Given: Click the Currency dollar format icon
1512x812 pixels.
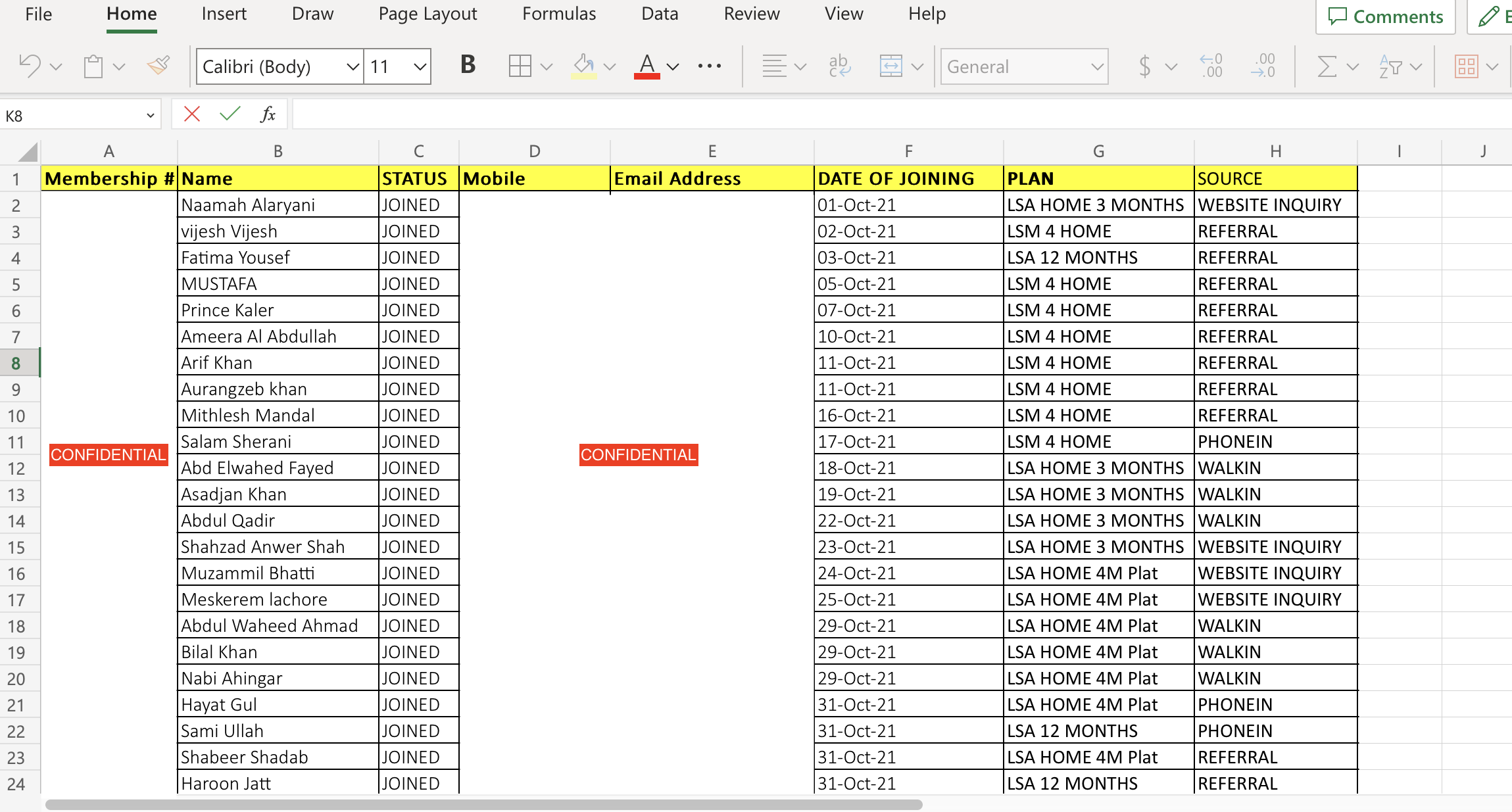Looking at the screenshot, I should pyautogui.click(x=1144, y=66).
